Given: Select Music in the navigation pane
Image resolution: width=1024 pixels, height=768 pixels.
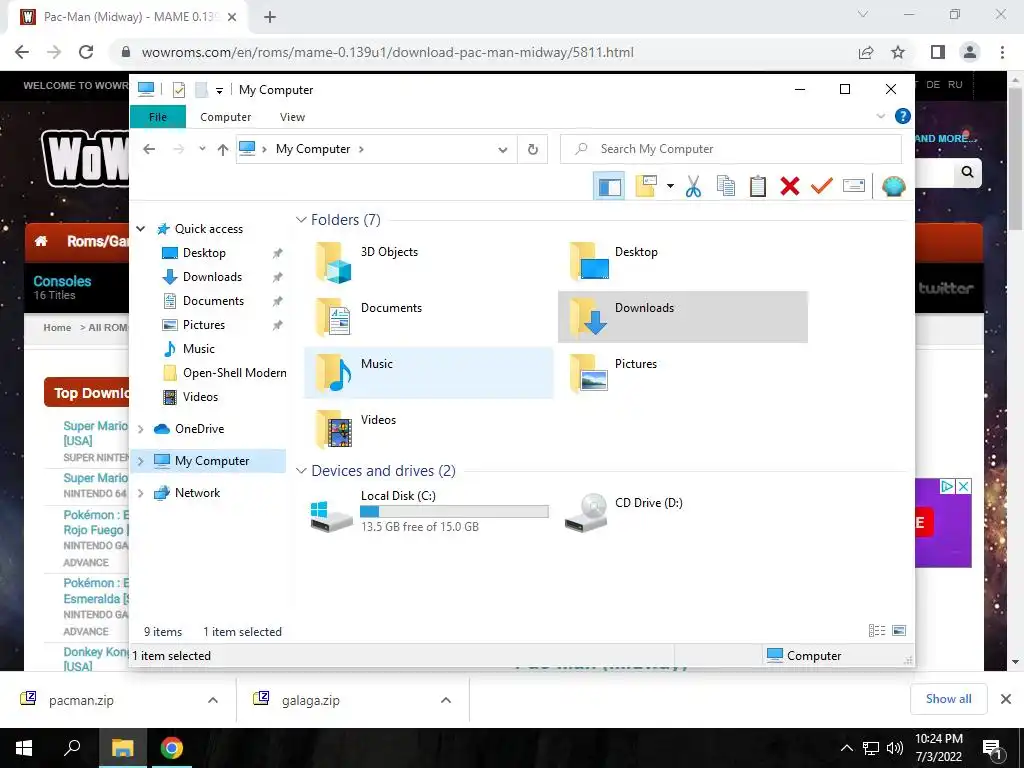Looking at the screenshot, I should (199, 349).
